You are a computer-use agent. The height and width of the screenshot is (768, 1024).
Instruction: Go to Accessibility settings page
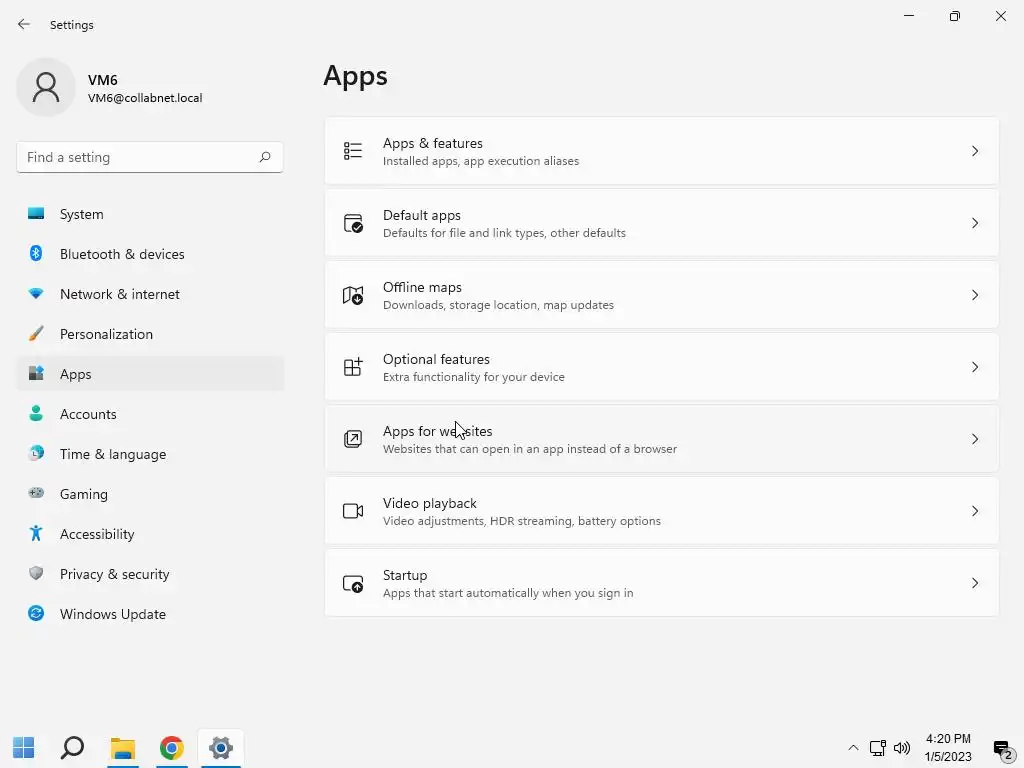(97, 534)
